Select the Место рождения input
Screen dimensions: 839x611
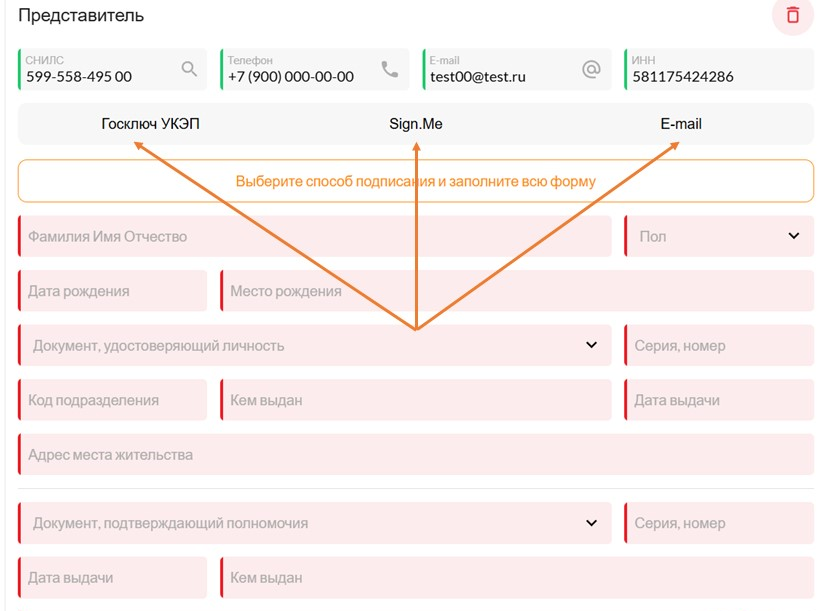(x=517, y=291)
